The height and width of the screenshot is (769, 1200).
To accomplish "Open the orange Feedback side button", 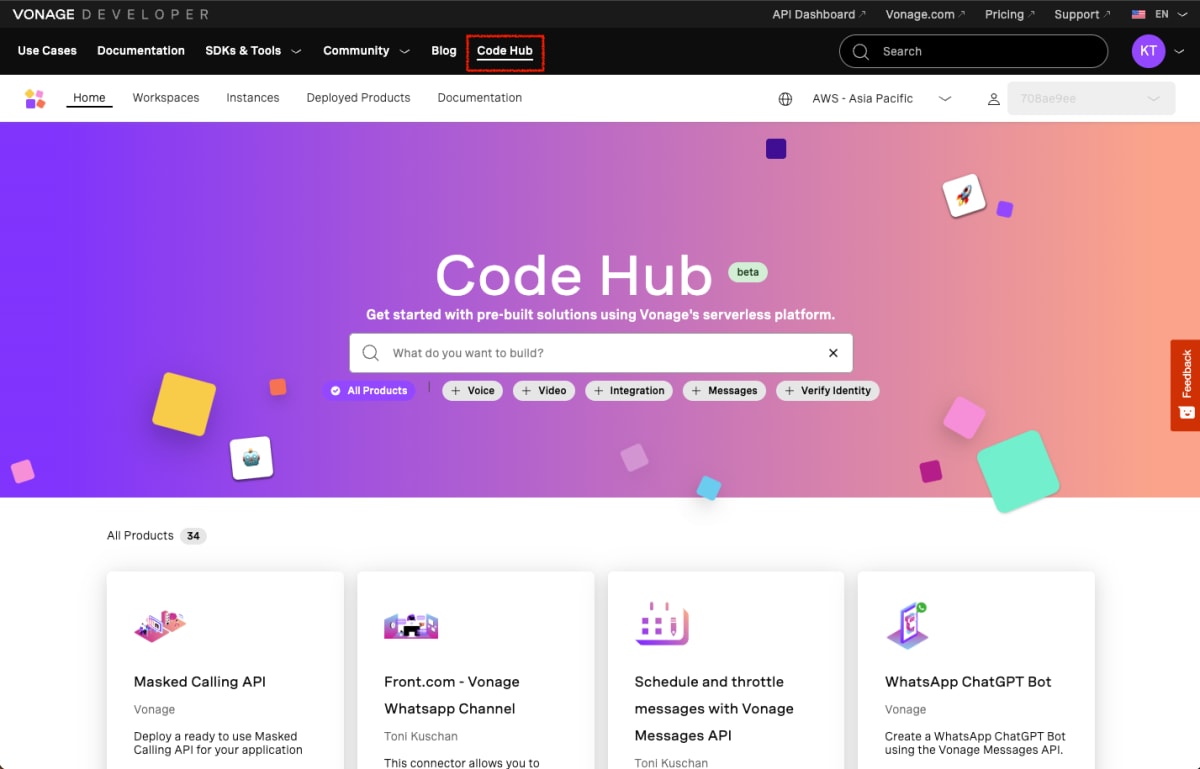I will [1186, 385].
